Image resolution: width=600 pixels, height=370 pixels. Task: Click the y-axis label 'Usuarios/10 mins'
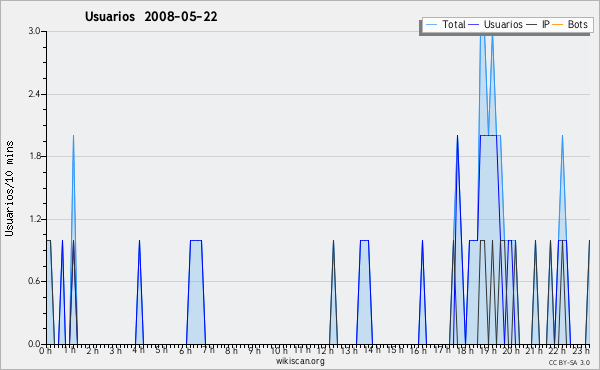9,189
